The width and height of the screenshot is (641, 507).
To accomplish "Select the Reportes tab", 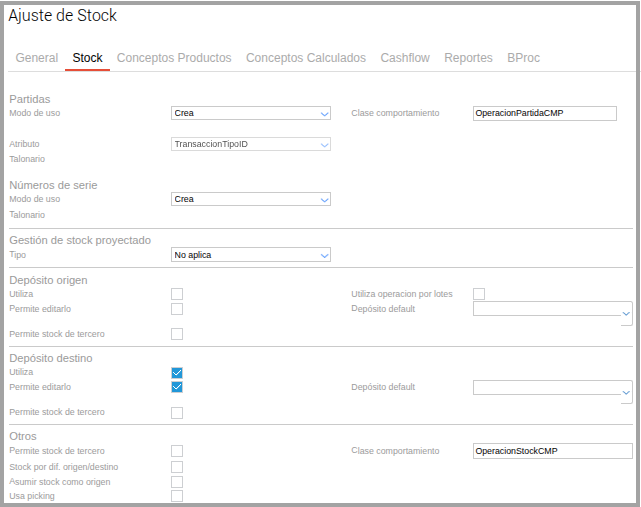I will [468, 58].
